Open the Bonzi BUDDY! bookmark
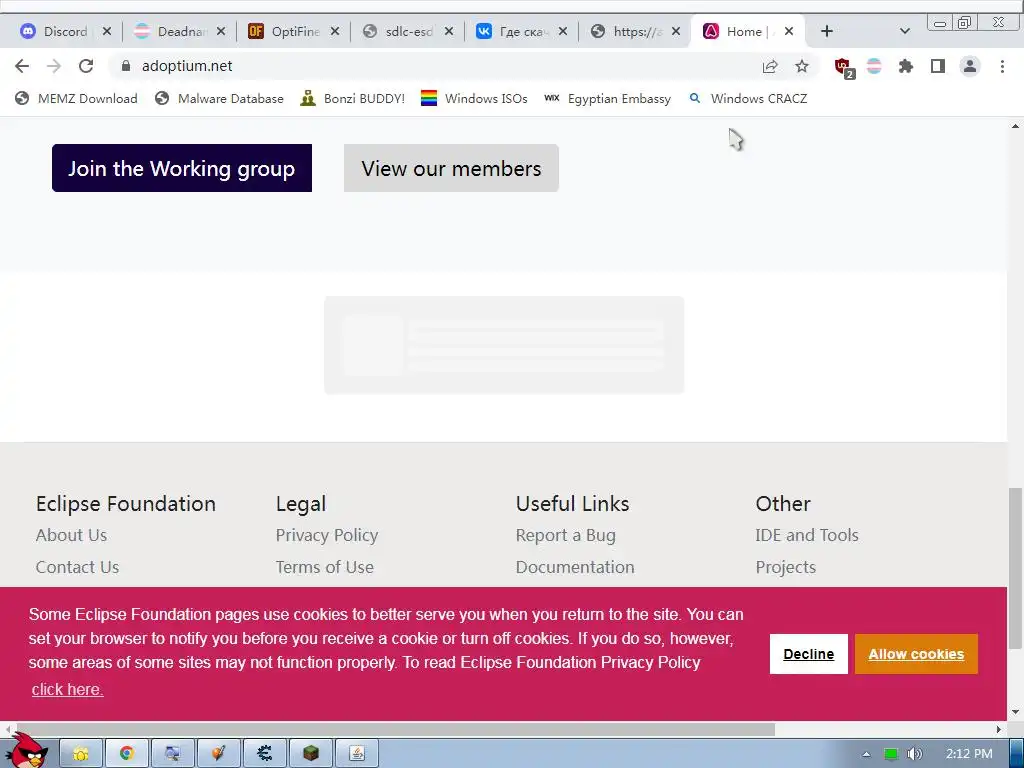Image resolution: width=1024 pixels, height=768 pixels. click(x=353, y=99)
